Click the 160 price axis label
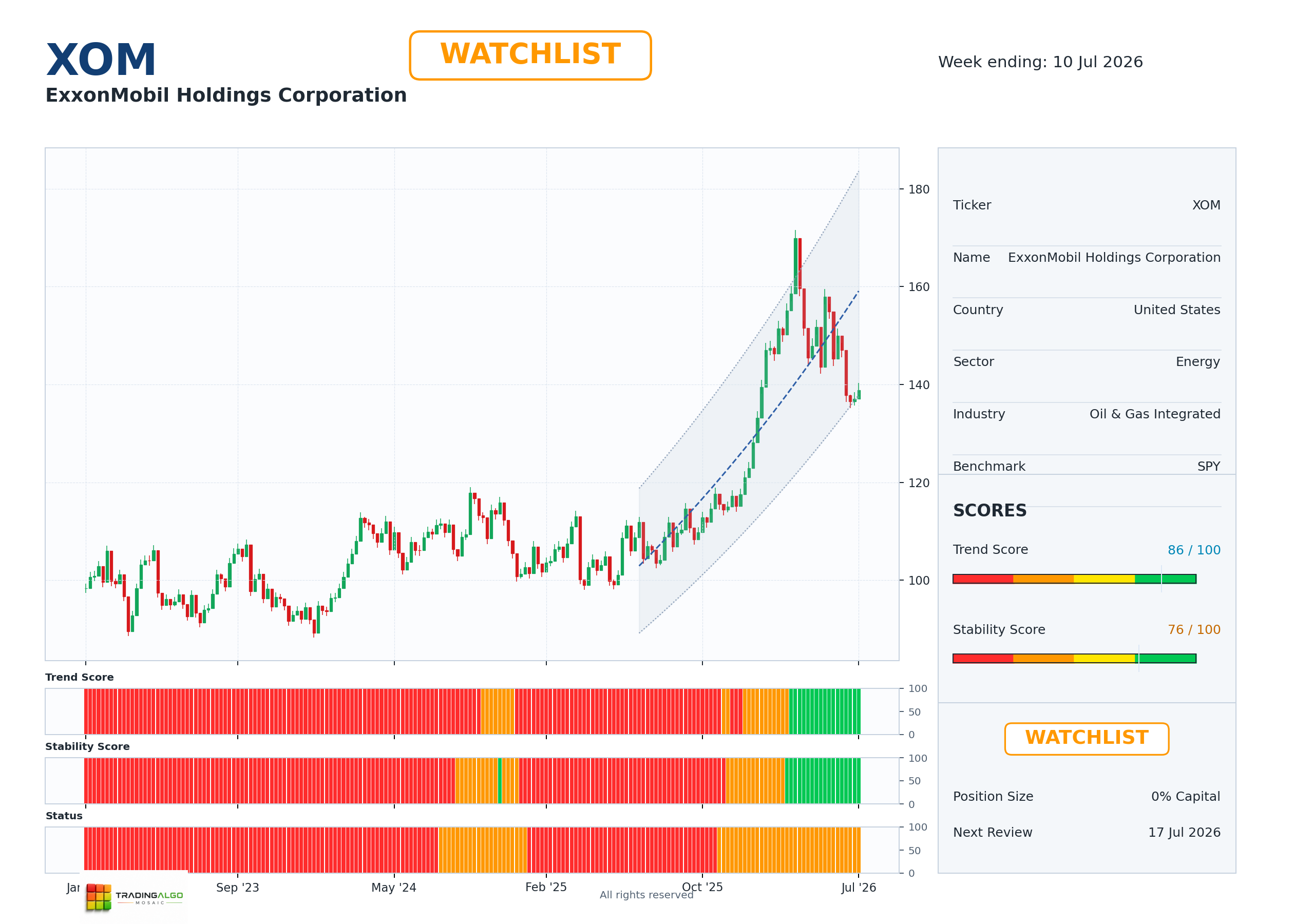The width and height of the screenshot is (1294, 924). coord(919,287)
